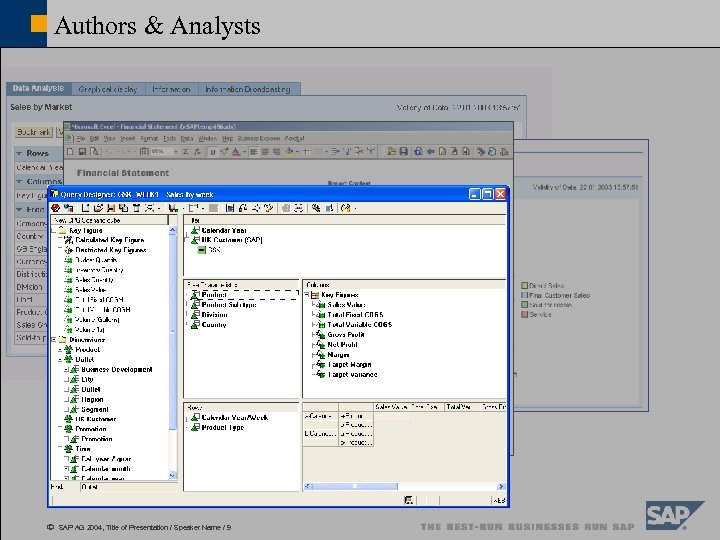Open the Excel Business Explorer menu

tap(259, 138)
